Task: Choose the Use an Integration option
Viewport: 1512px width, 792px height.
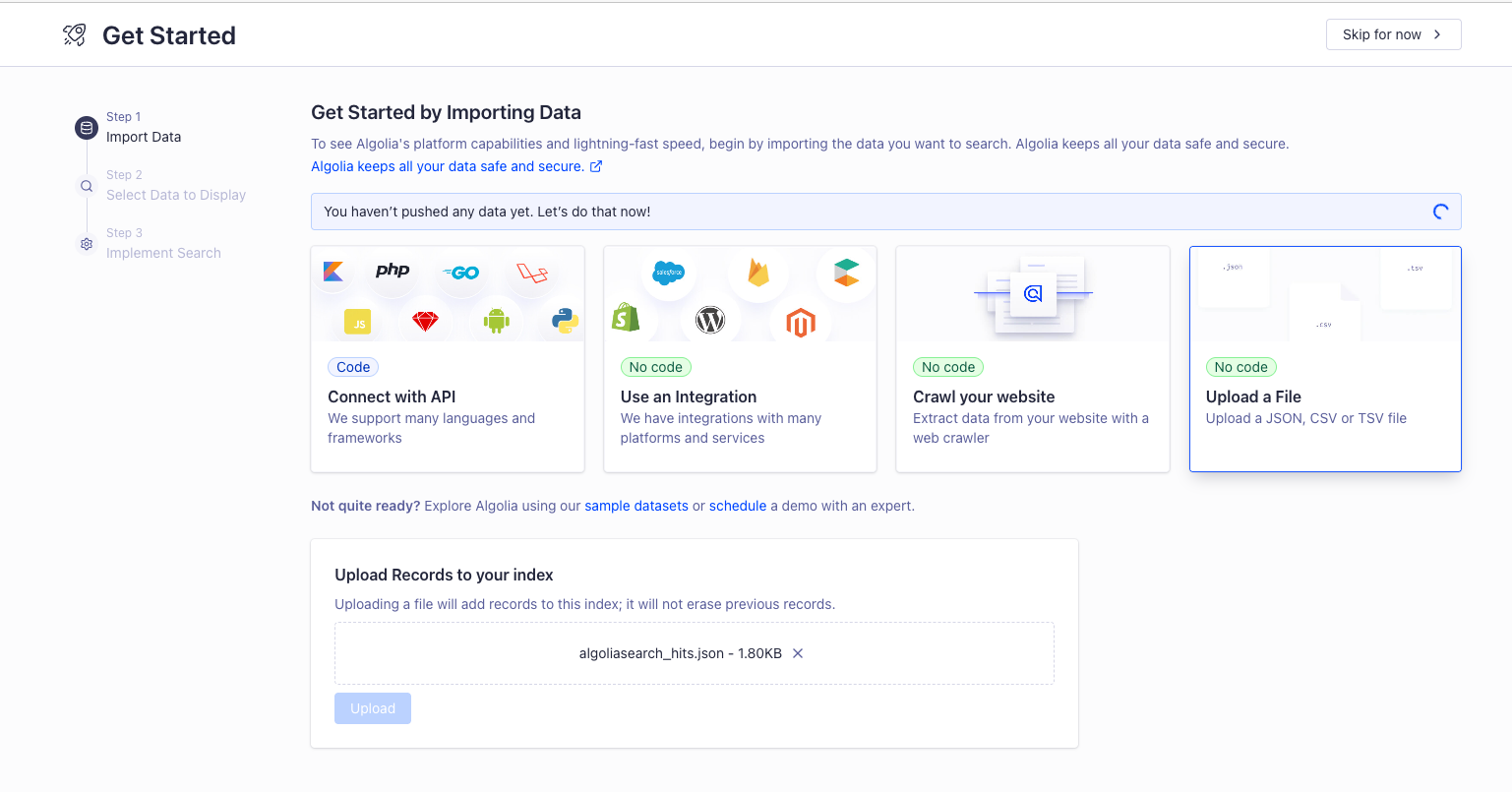Action: (740, 359)
